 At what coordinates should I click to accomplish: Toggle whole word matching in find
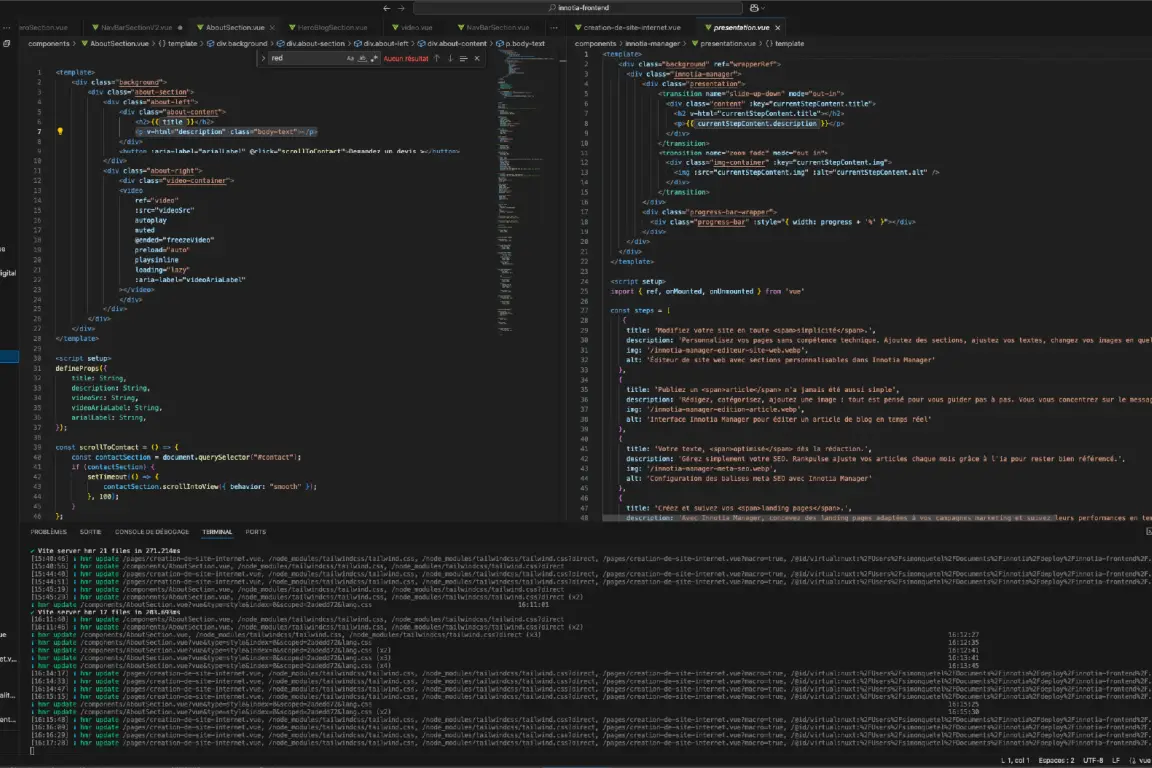tap(362, 59)
